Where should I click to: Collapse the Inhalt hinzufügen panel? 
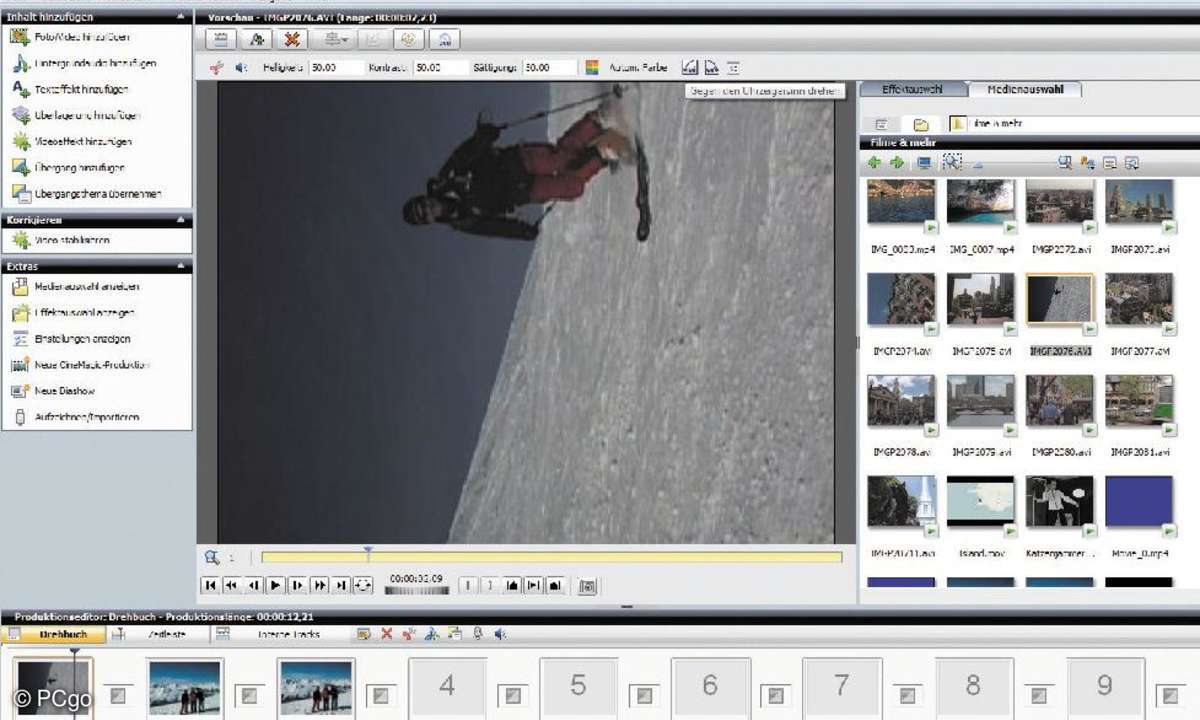(x=180, y=17)
